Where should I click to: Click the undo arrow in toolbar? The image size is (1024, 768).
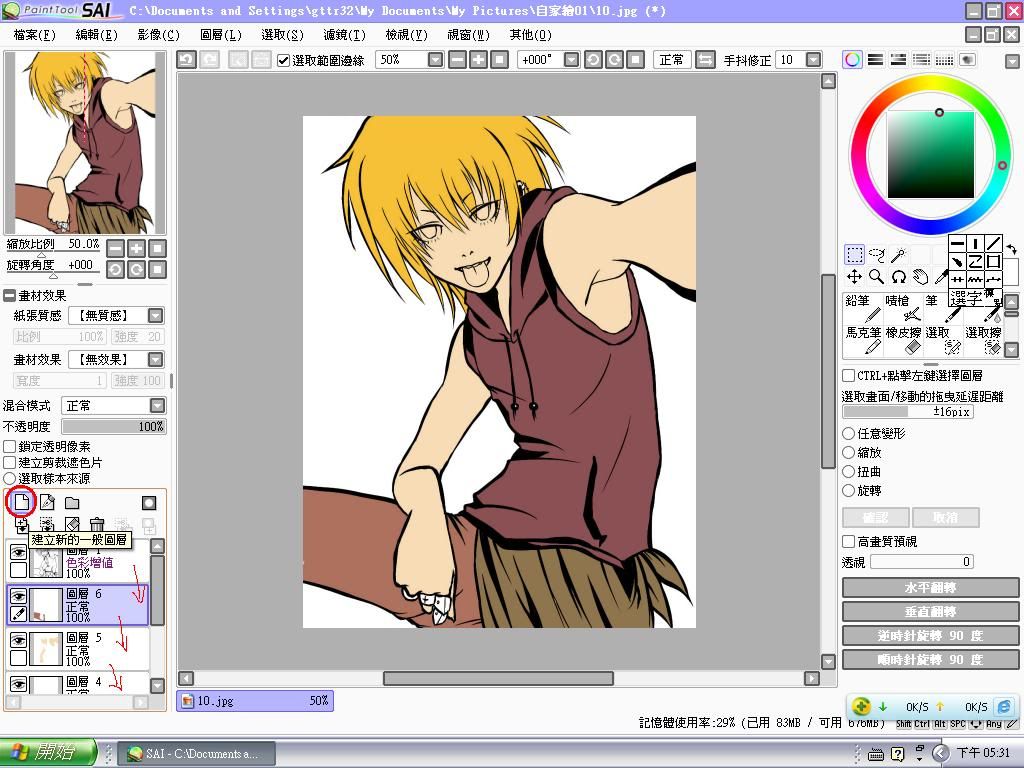[186, 60]
